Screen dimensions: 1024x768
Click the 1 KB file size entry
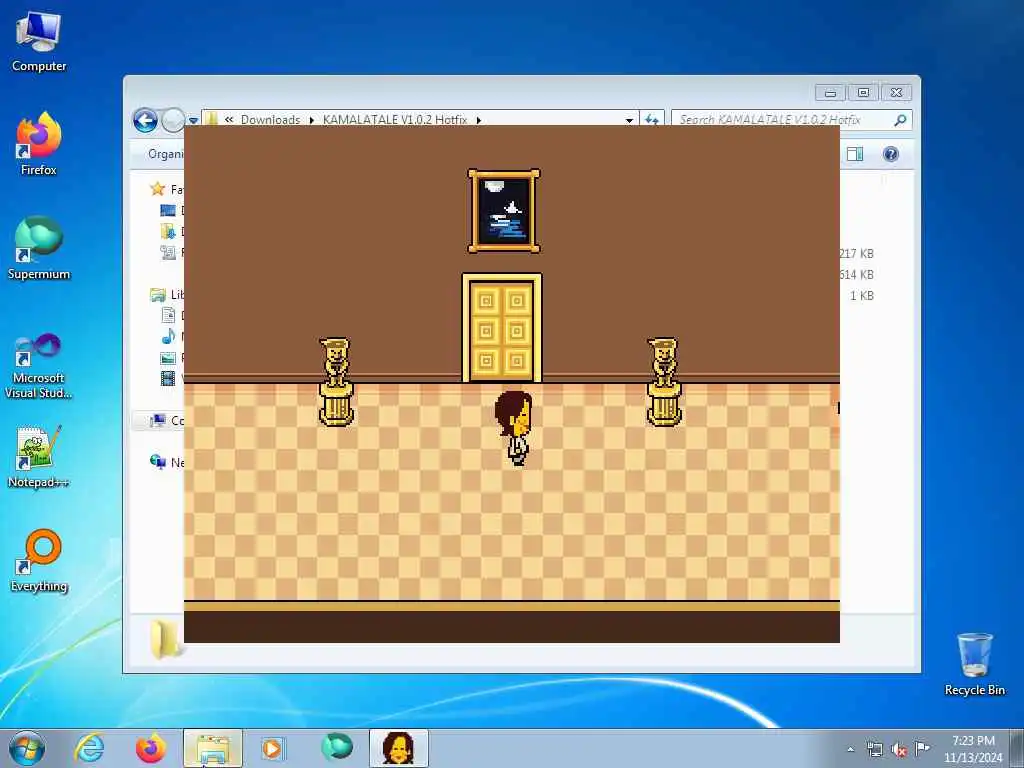click(862, 295)
